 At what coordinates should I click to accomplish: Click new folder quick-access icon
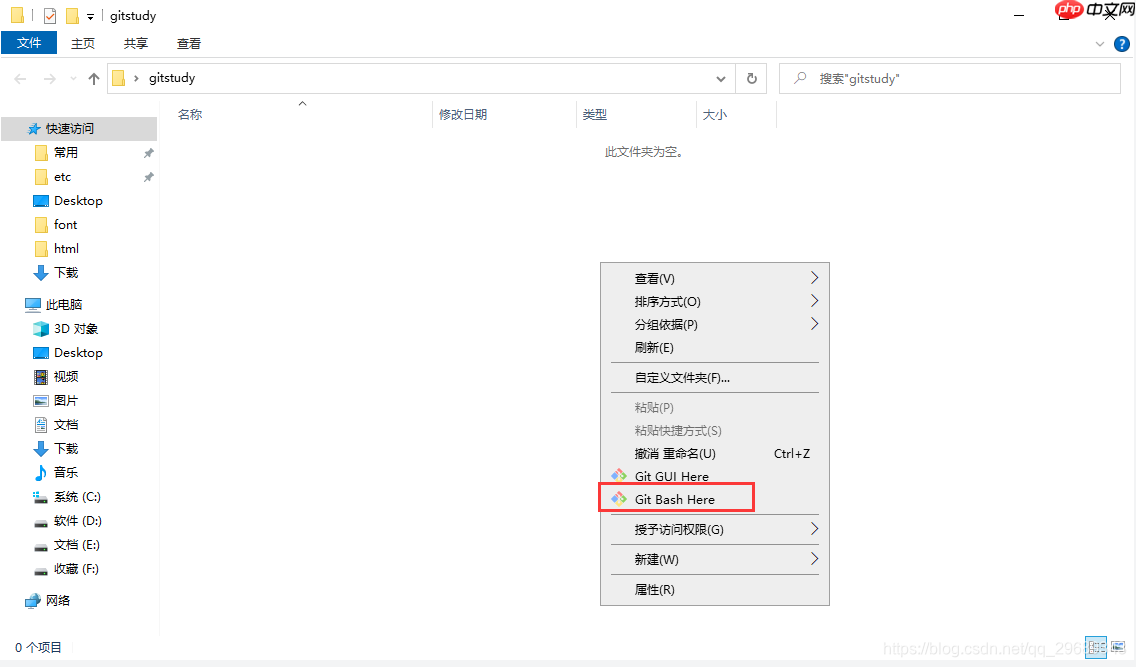tap(72, 15)
